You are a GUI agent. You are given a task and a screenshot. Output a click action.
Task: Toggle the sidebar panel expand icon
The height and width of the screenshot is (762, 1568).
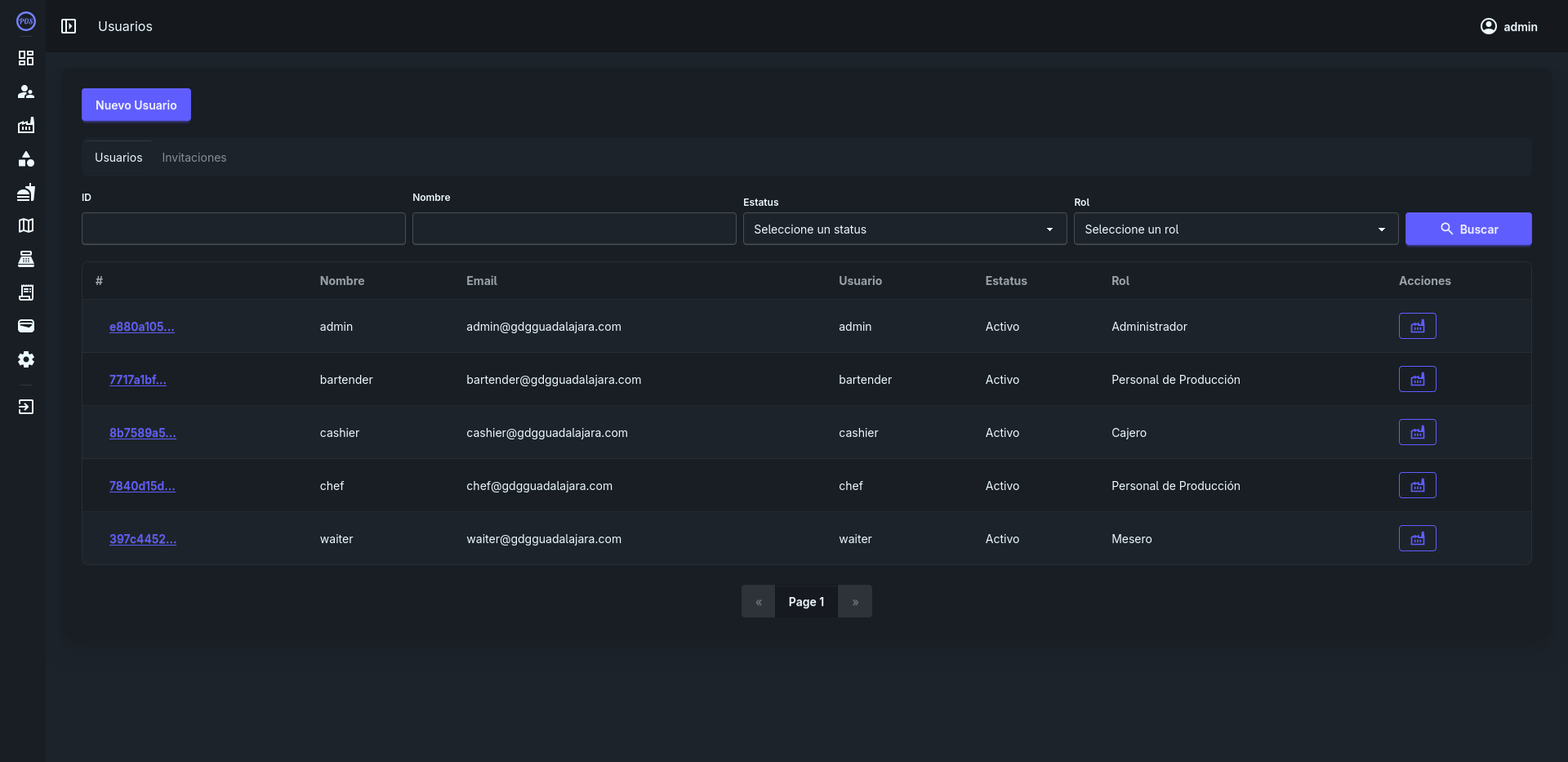click(x=69, y=26)
